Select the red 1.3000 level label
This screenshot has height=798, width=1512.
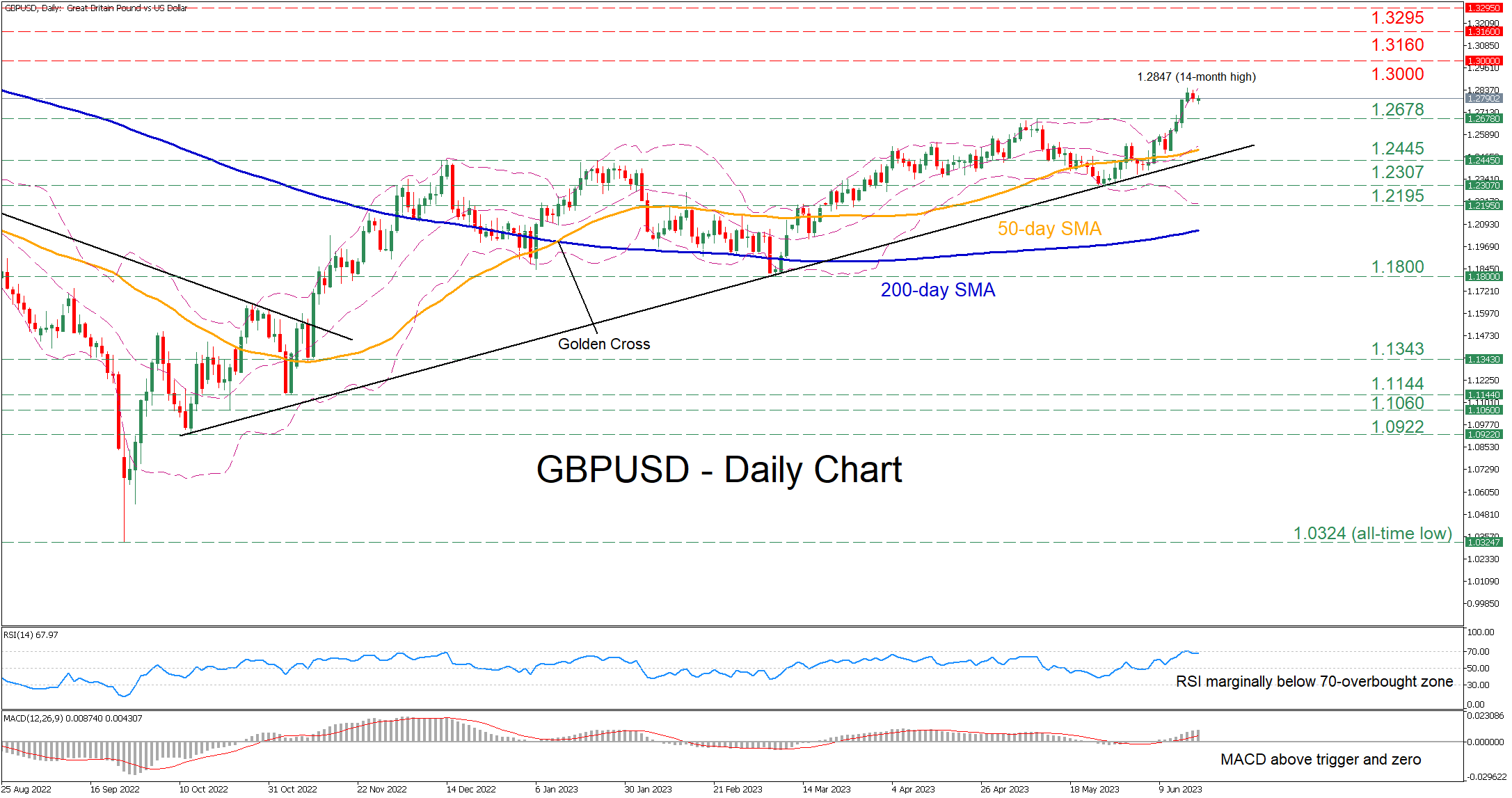(1397, 74)
